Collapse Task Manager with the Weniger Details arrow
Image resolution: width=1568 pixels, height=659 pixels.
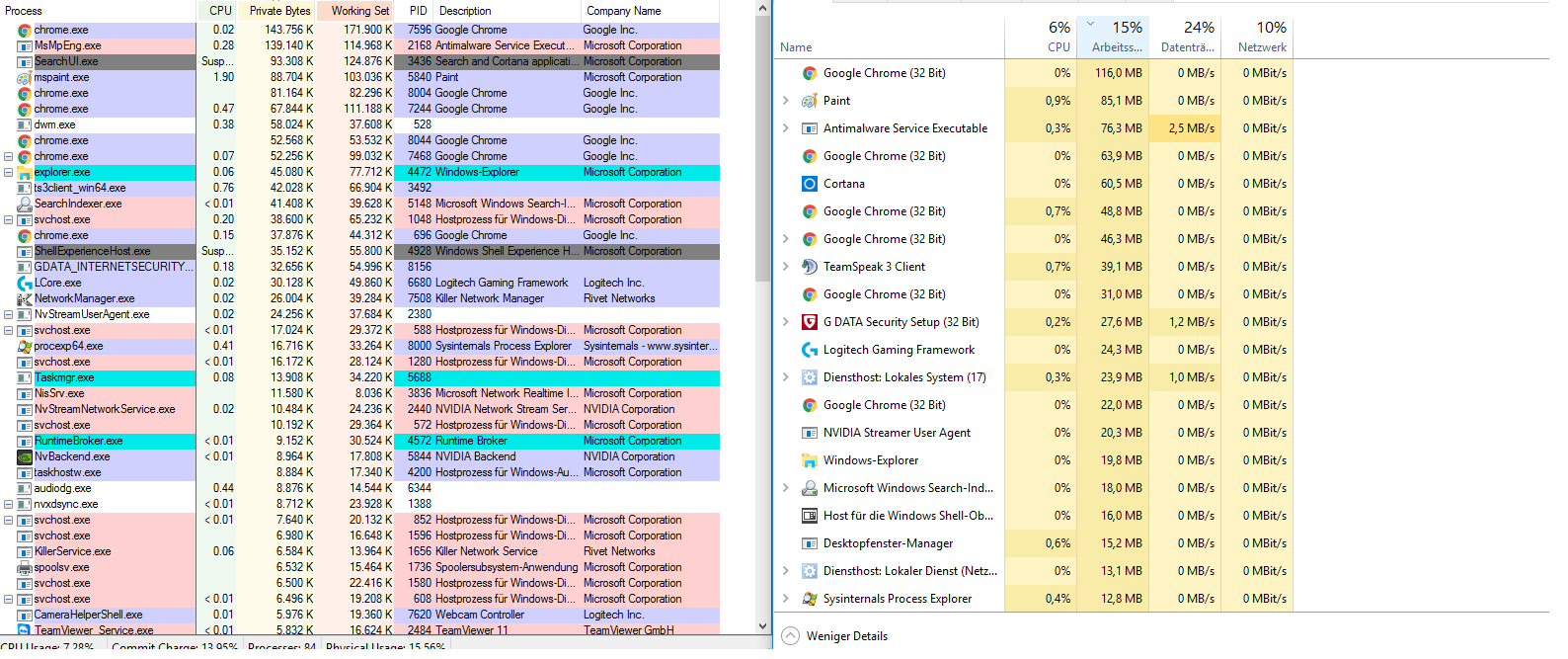coord(791,636)
